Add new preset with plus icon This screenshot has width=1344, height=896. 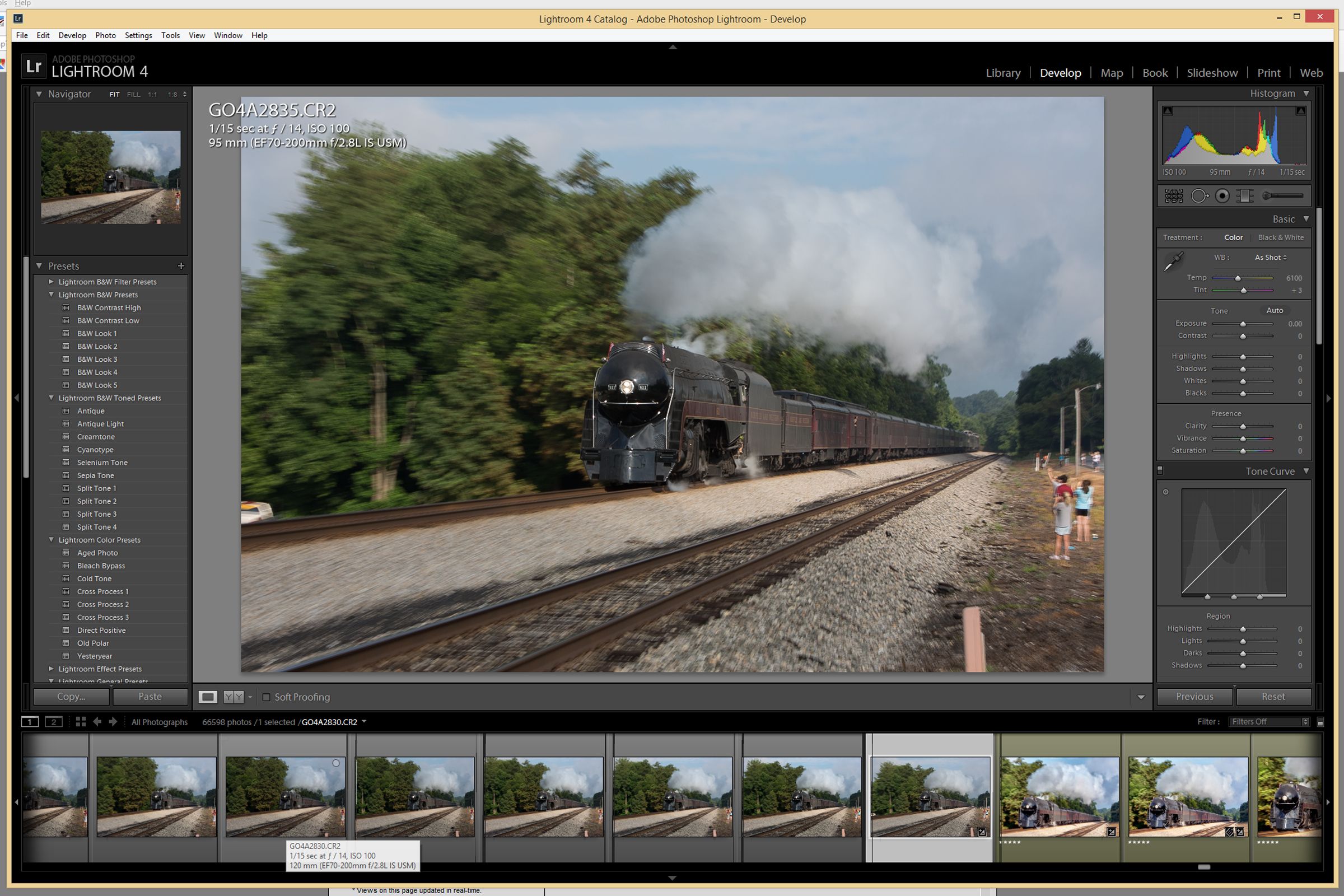click(x=181, y=265)
